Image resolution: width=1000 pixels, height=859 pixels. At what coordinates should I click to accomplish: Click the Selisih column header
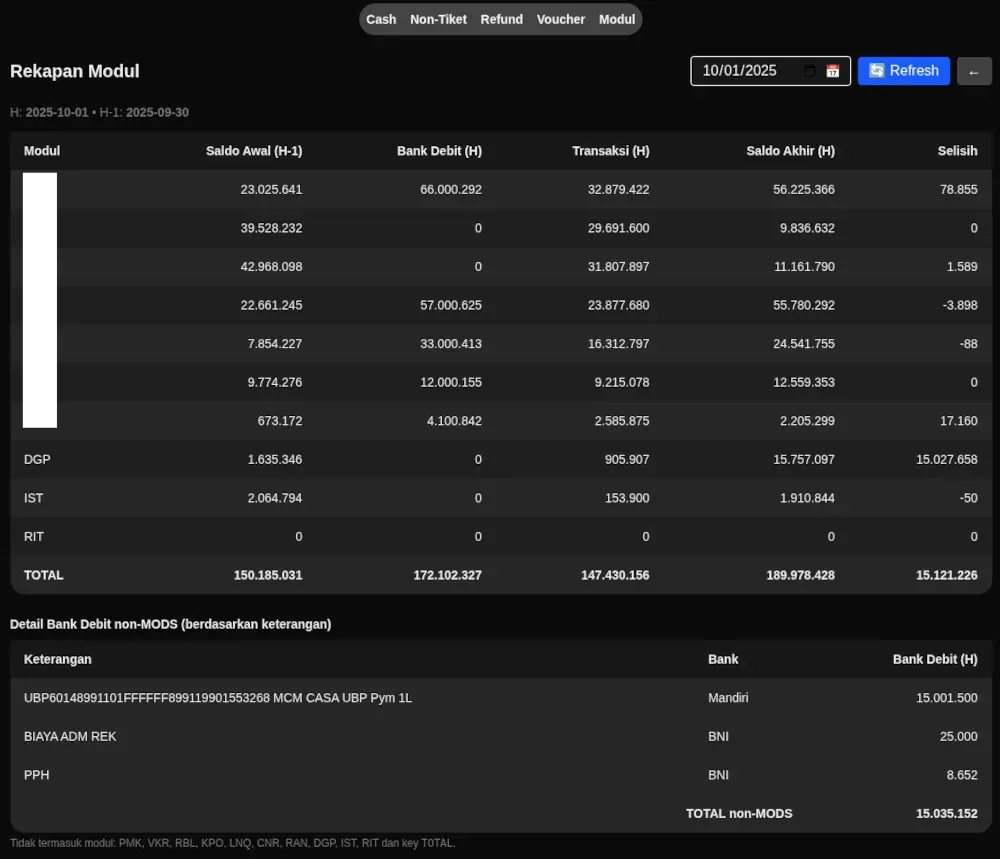pyautogui.click(x=957, y=151)
